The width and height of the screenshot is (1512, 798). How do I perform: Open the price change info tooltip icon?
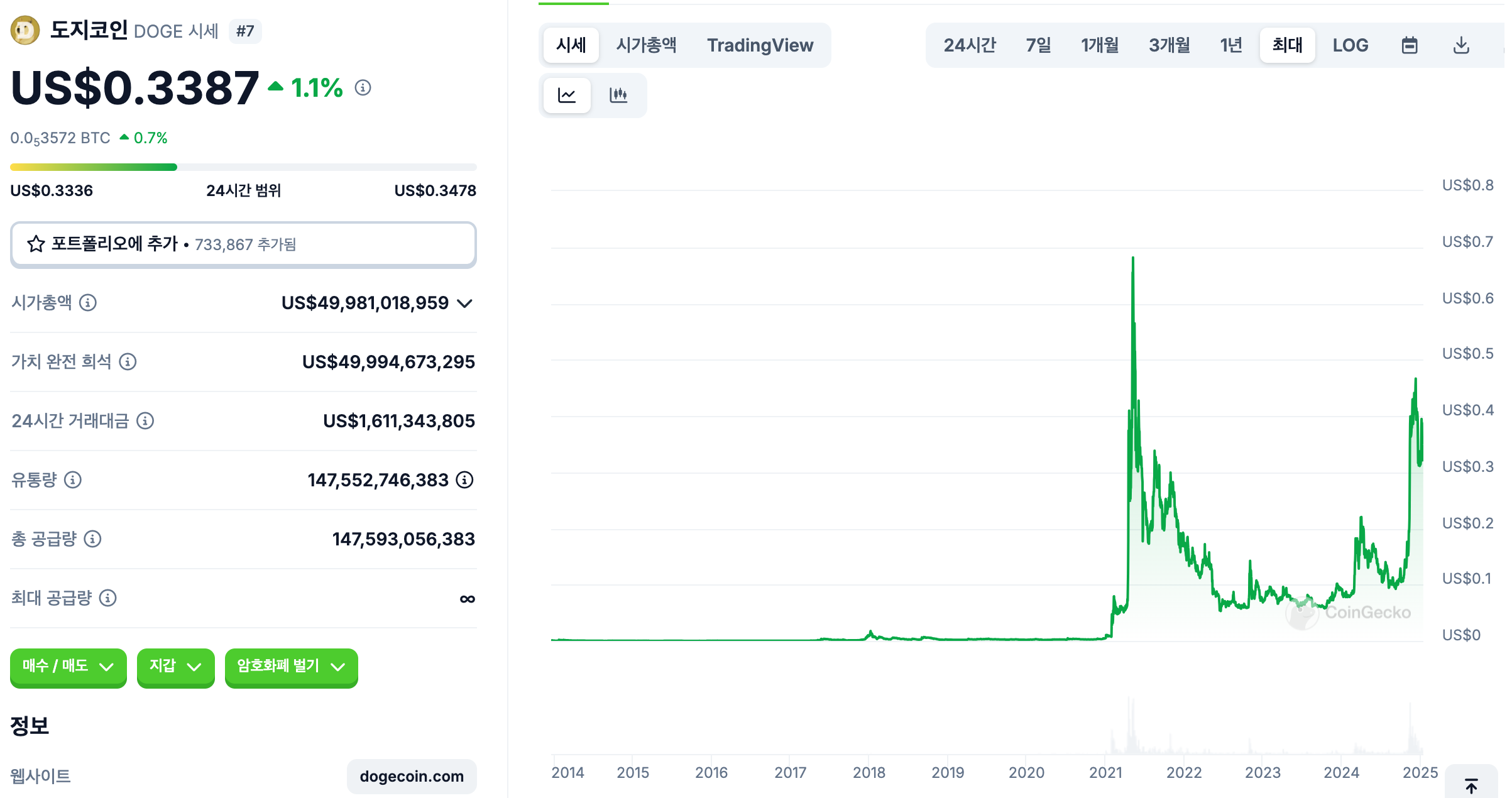(362, 89)
